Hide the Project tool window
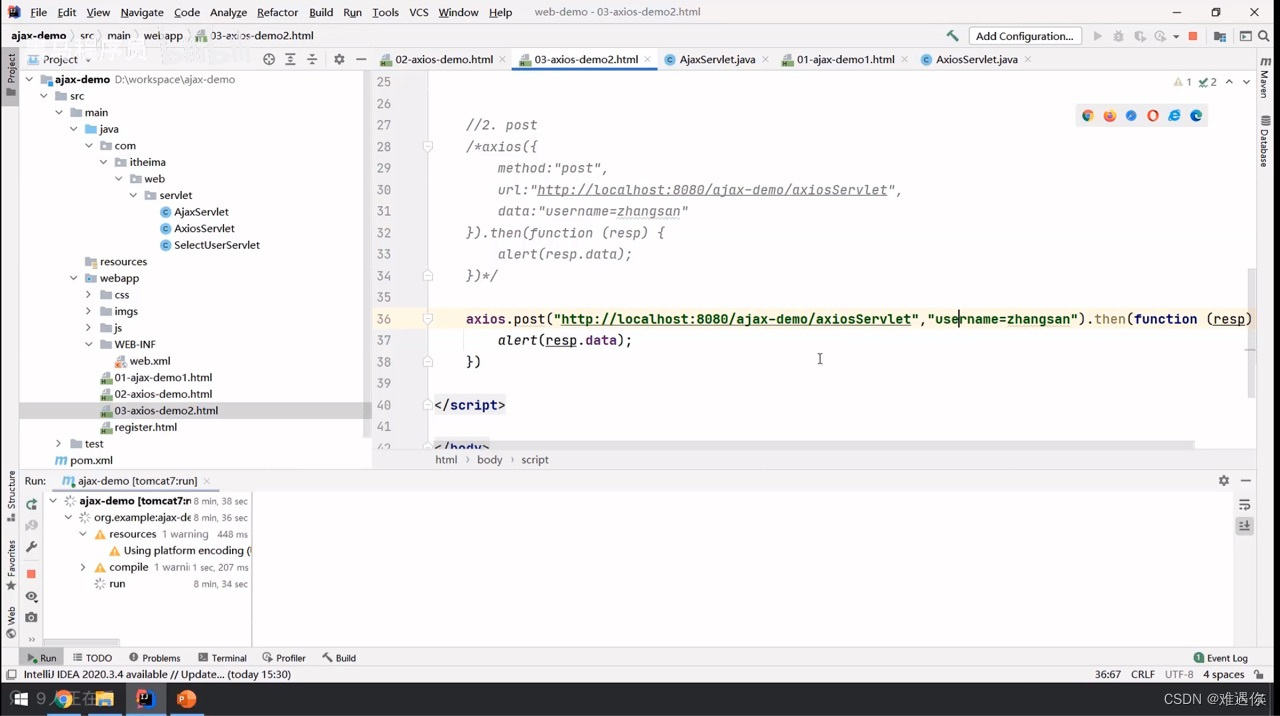 click(361, 60)
